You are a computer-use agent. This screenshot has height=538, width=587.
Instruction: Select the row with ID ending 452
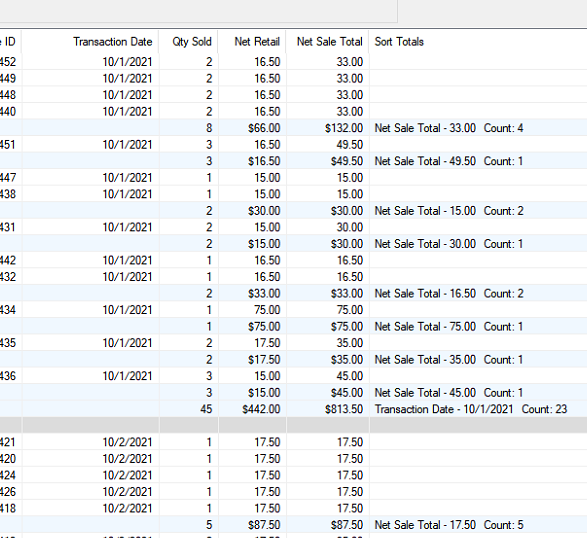294,62
